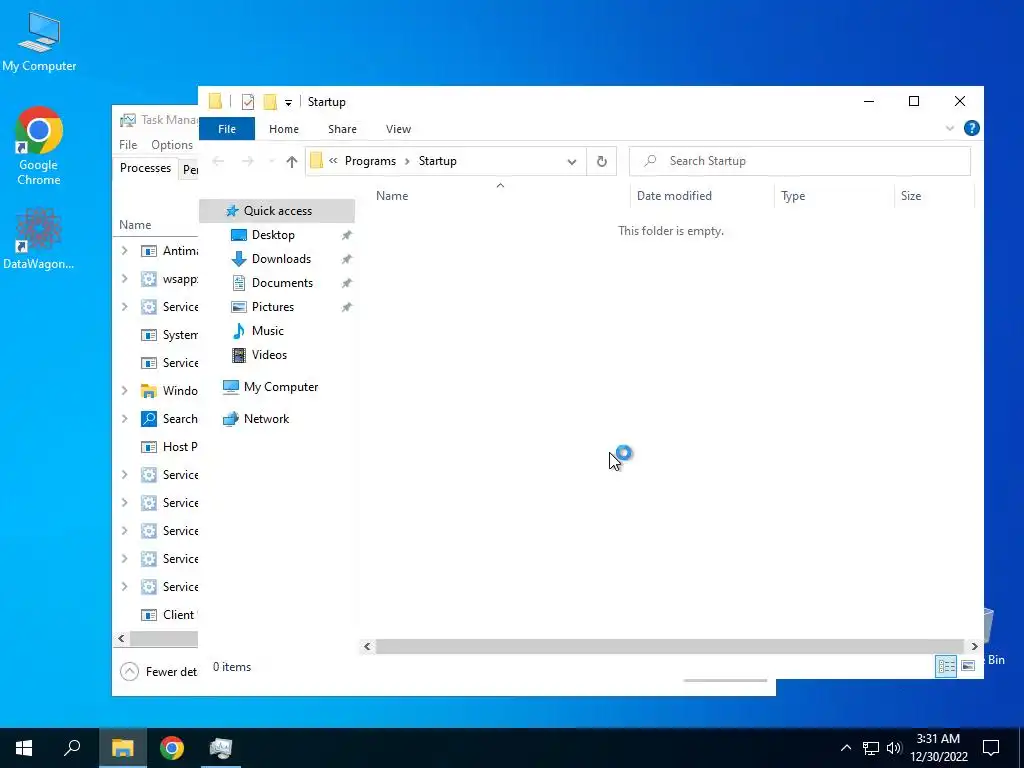Show hidden system tray icons
This screenshot has width=1024, height=768.
846,748
